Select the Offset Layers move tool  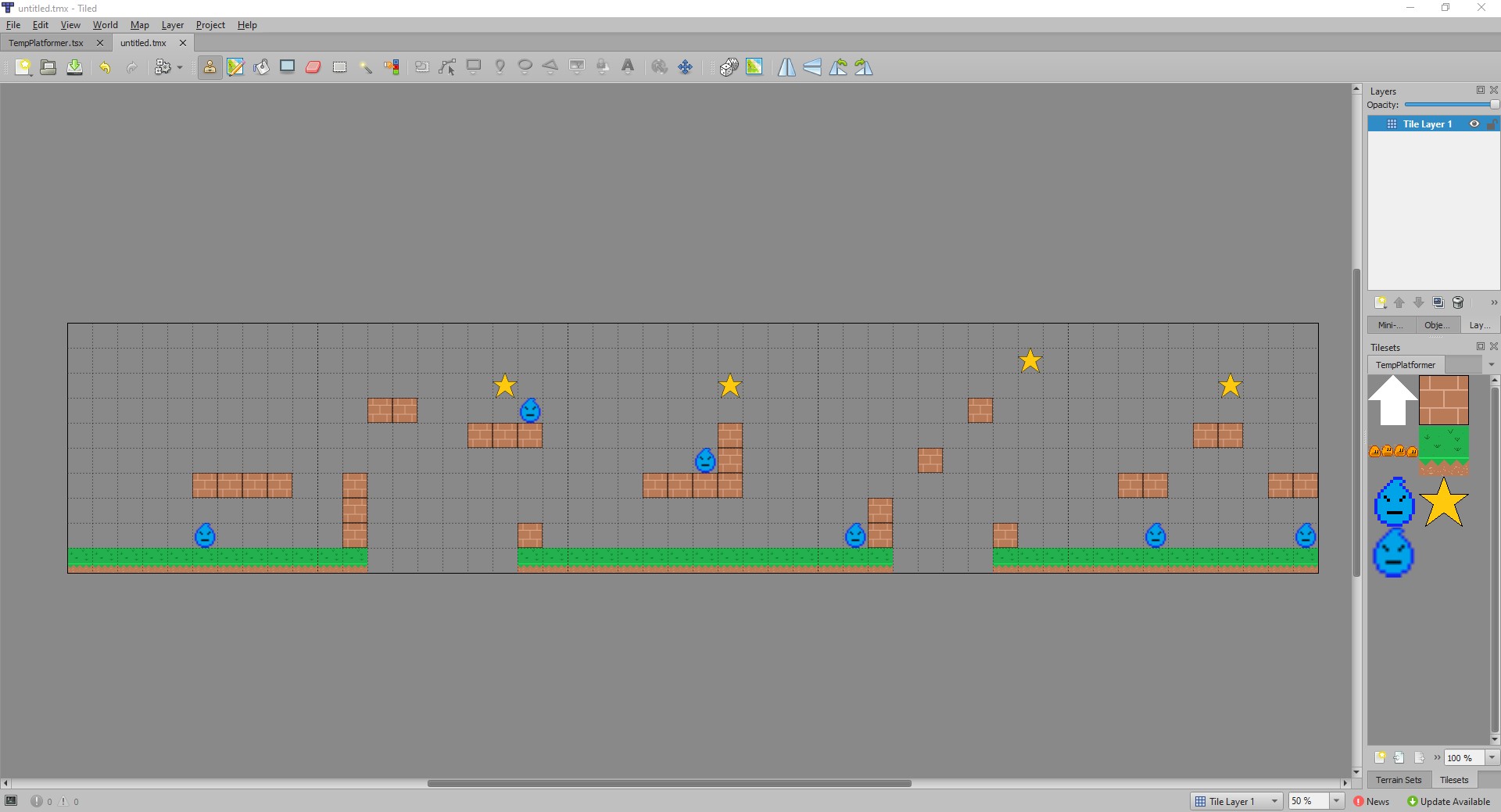(x=686, y=67)
